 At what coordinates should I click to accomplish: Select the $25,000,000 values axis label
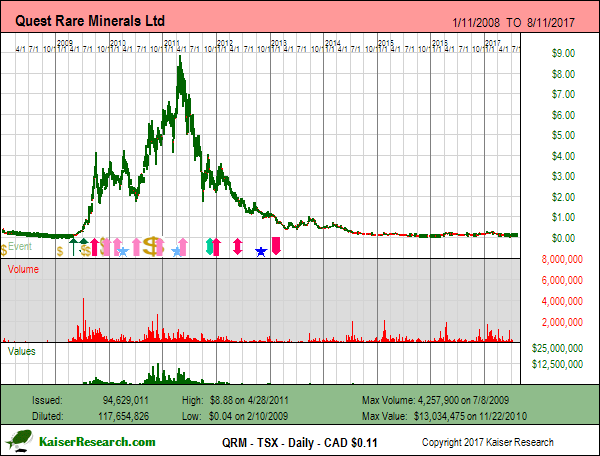click(x=557, y=348)
